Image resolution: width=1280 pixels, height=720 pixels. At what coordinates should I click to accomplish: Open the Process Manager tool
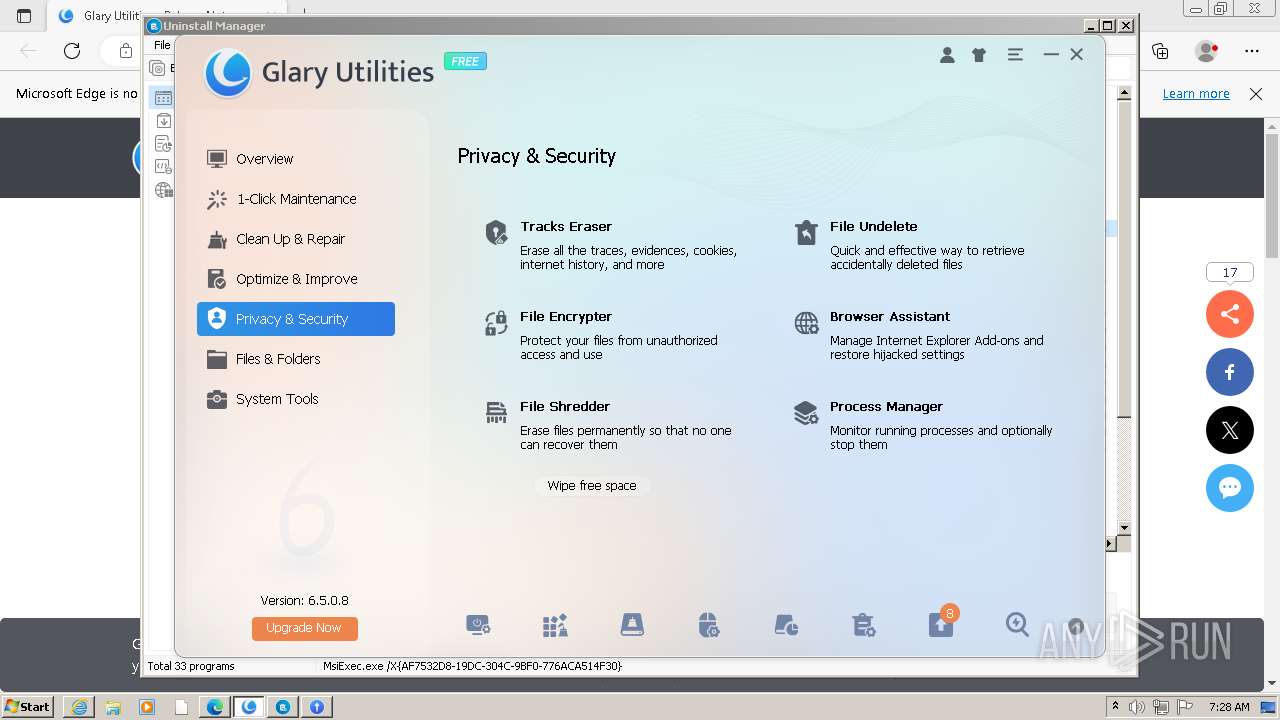886,407
